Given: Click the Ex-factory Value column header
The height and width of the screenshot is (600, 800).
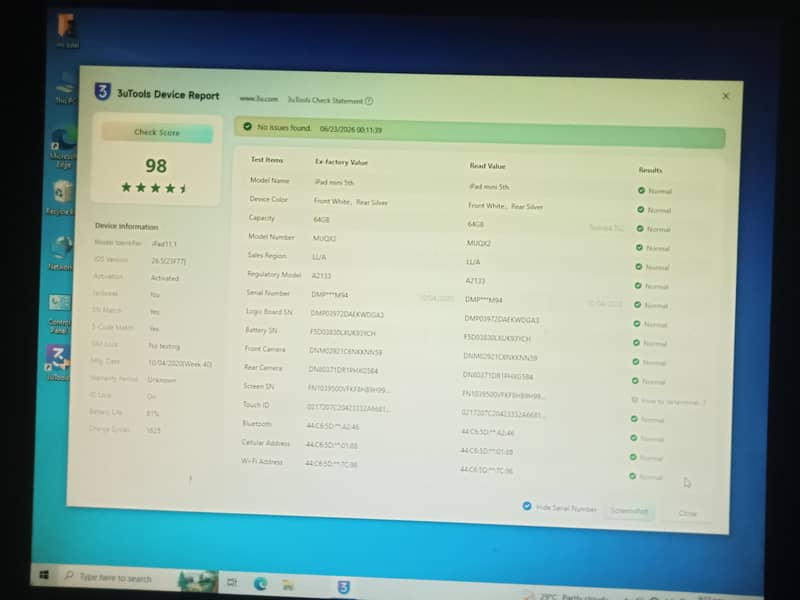Looking at the screenshot, I should (x=341, y=162).
